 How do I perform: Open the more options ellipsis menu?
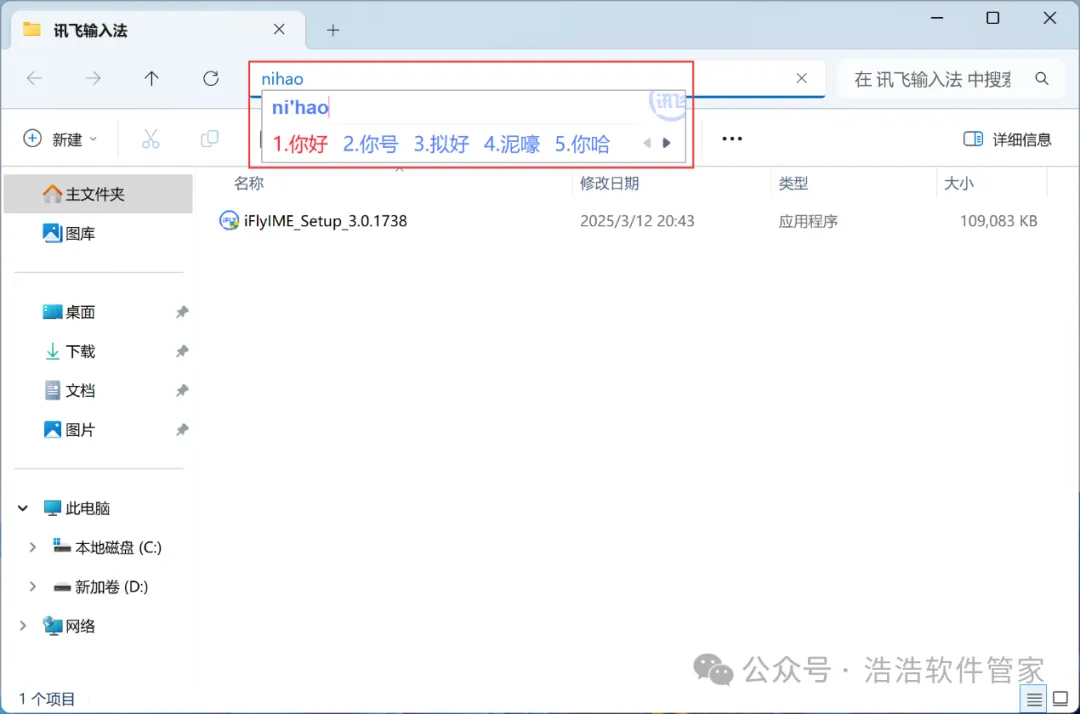[731, 139]
